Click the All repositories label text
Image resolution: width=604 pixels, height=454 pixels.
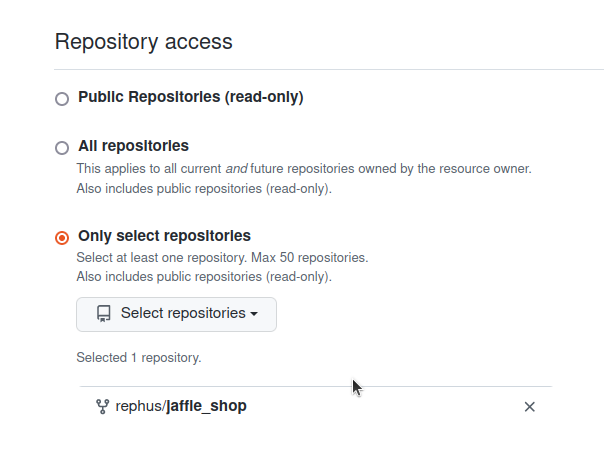point(133,146)
